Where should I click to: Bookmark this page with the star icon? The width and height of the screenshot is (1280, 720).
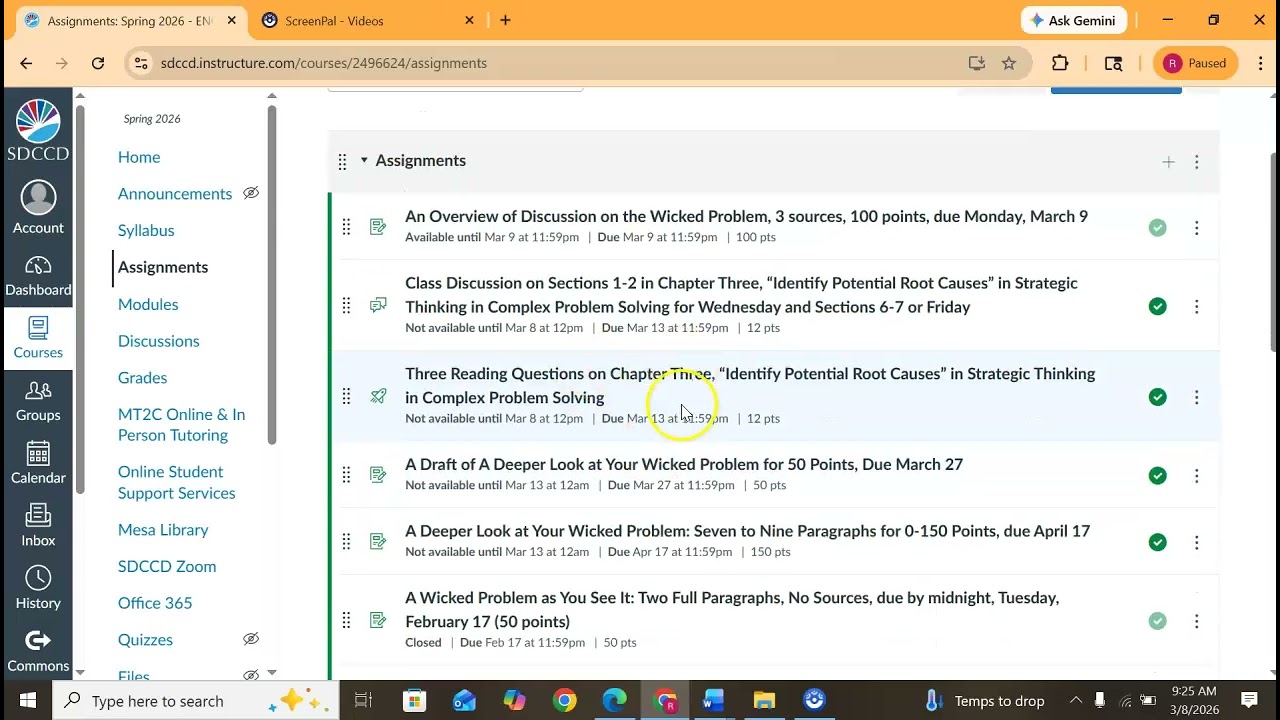[1009, 63]
